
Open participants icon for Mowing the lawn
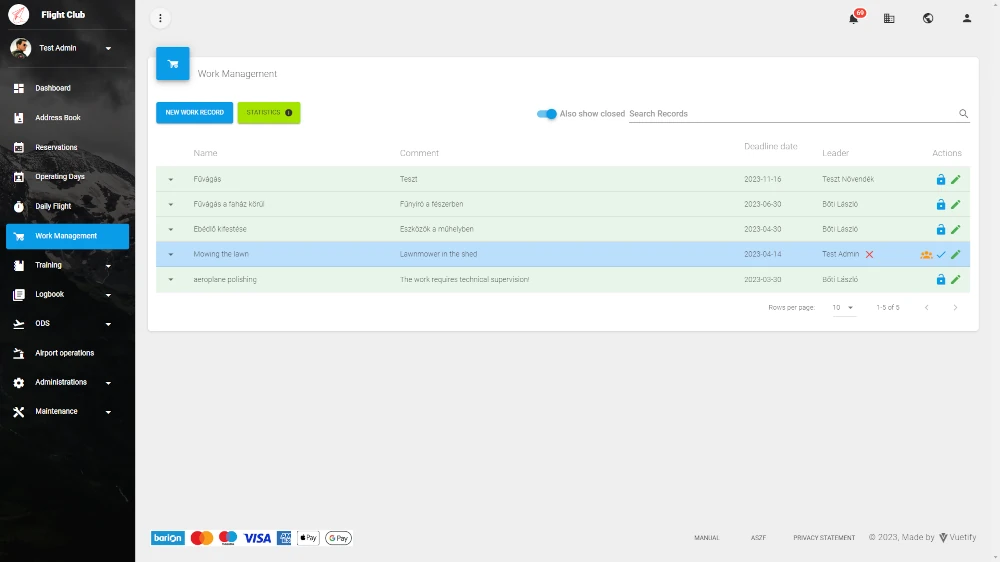[x=926, y=255]
